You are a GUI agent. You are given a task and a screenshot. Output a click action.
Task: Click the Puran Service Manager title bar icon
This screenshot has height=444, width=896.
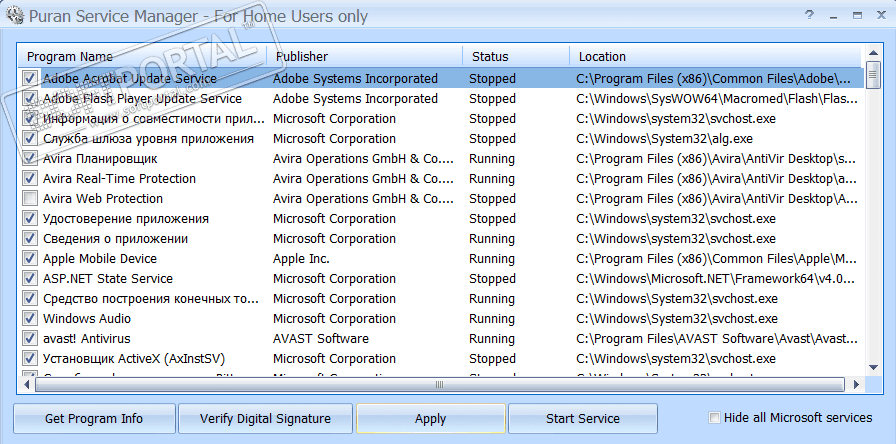tap(14, 16)
